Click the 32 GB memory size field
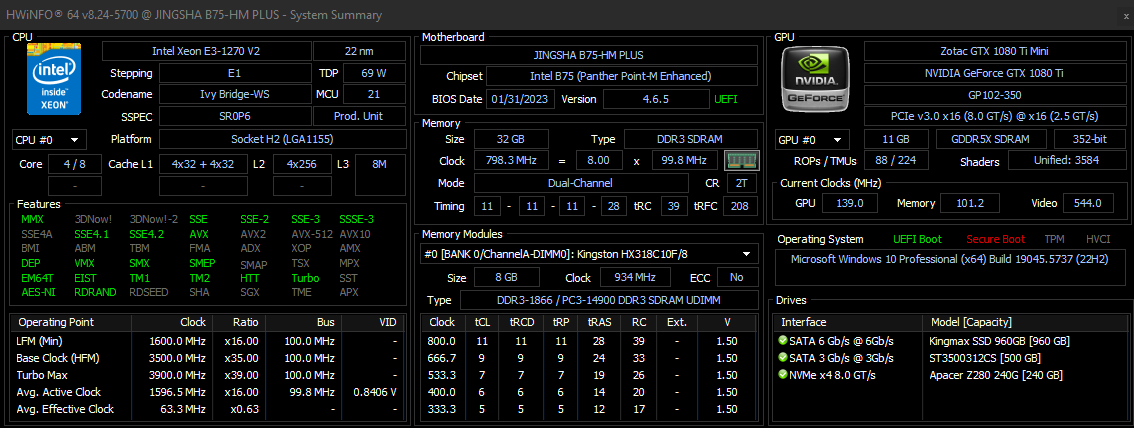Screen dimensions: 1134x428 (511, 139)
